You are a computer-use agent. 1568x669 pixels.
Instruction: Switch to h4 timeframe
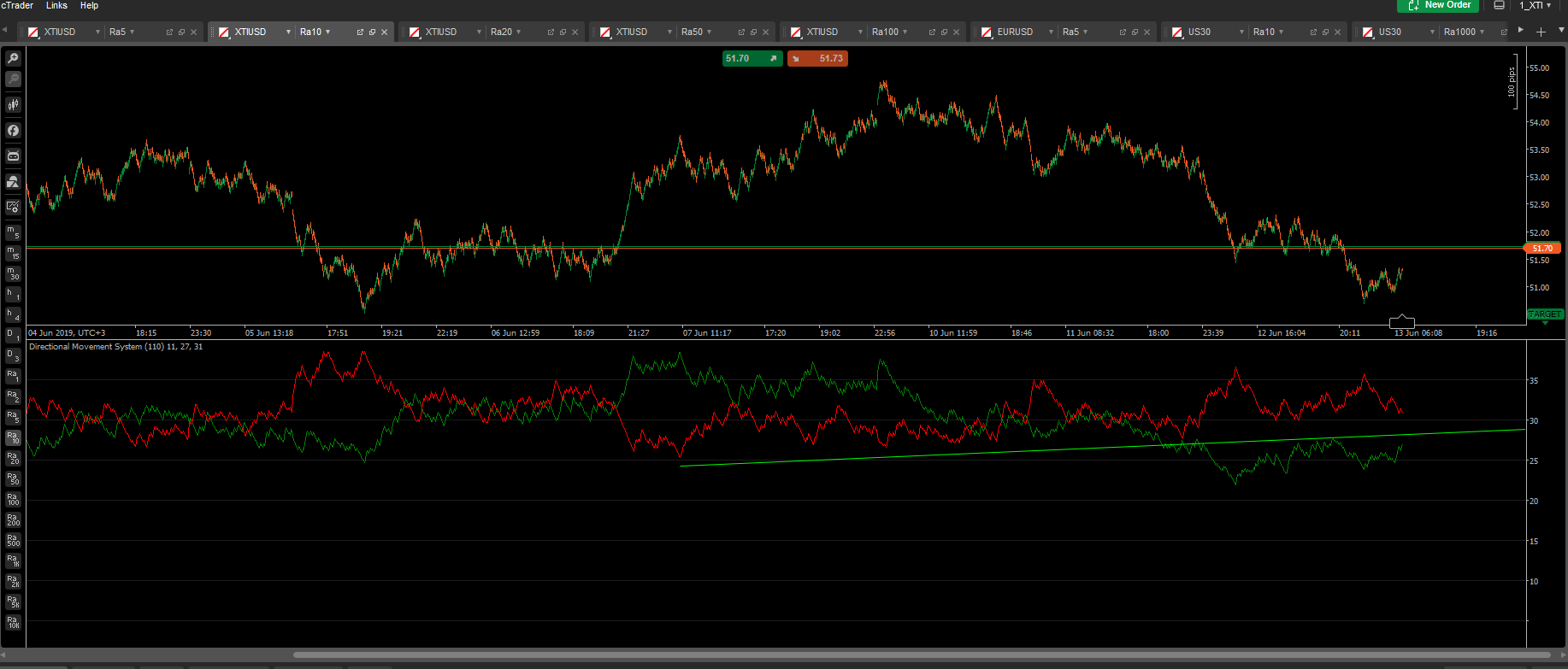click(x=13, y=314)
